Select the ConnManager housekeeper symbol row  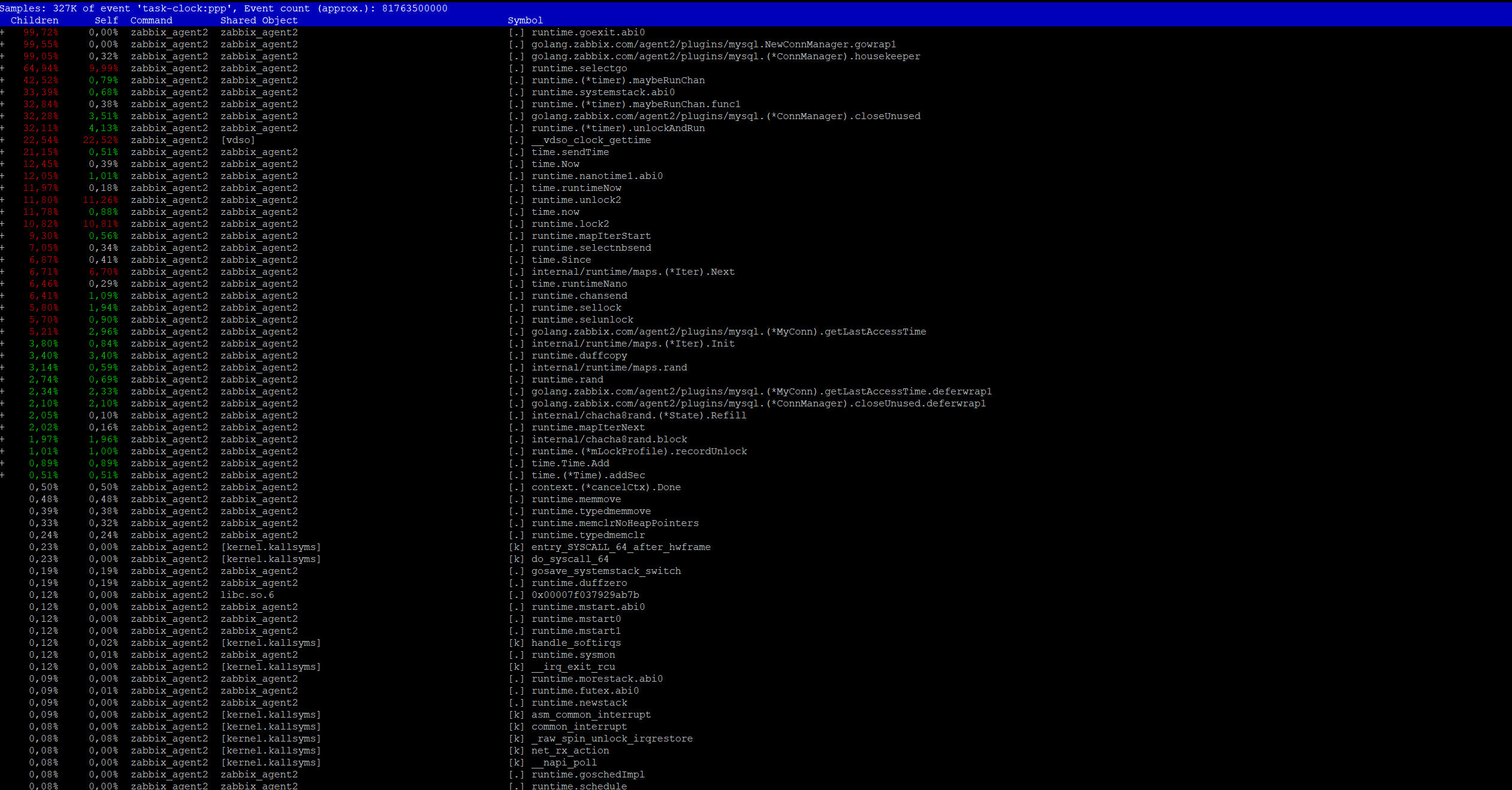pyautogui.click(x=725, y=56)
